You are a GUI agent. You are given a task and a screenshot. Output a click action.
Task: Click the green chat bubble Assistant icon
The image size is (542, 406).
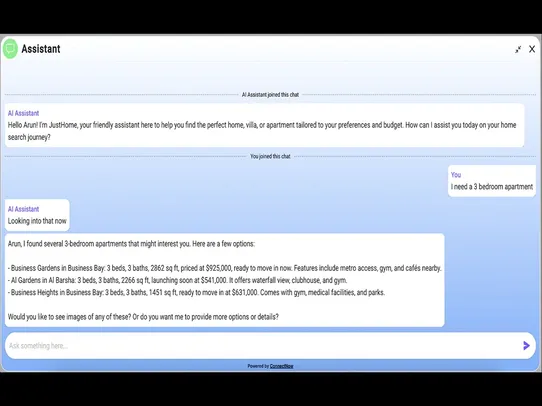pyautogui.click(x=10, y=49)
